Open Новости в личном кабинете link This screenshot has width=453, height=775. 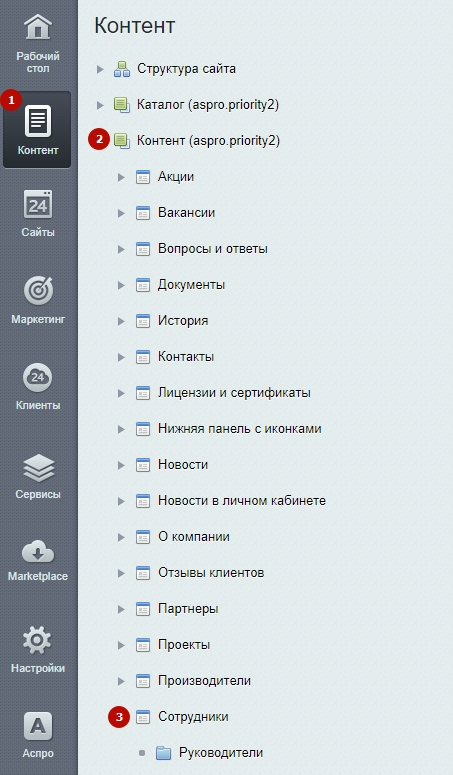pos(242,501)
